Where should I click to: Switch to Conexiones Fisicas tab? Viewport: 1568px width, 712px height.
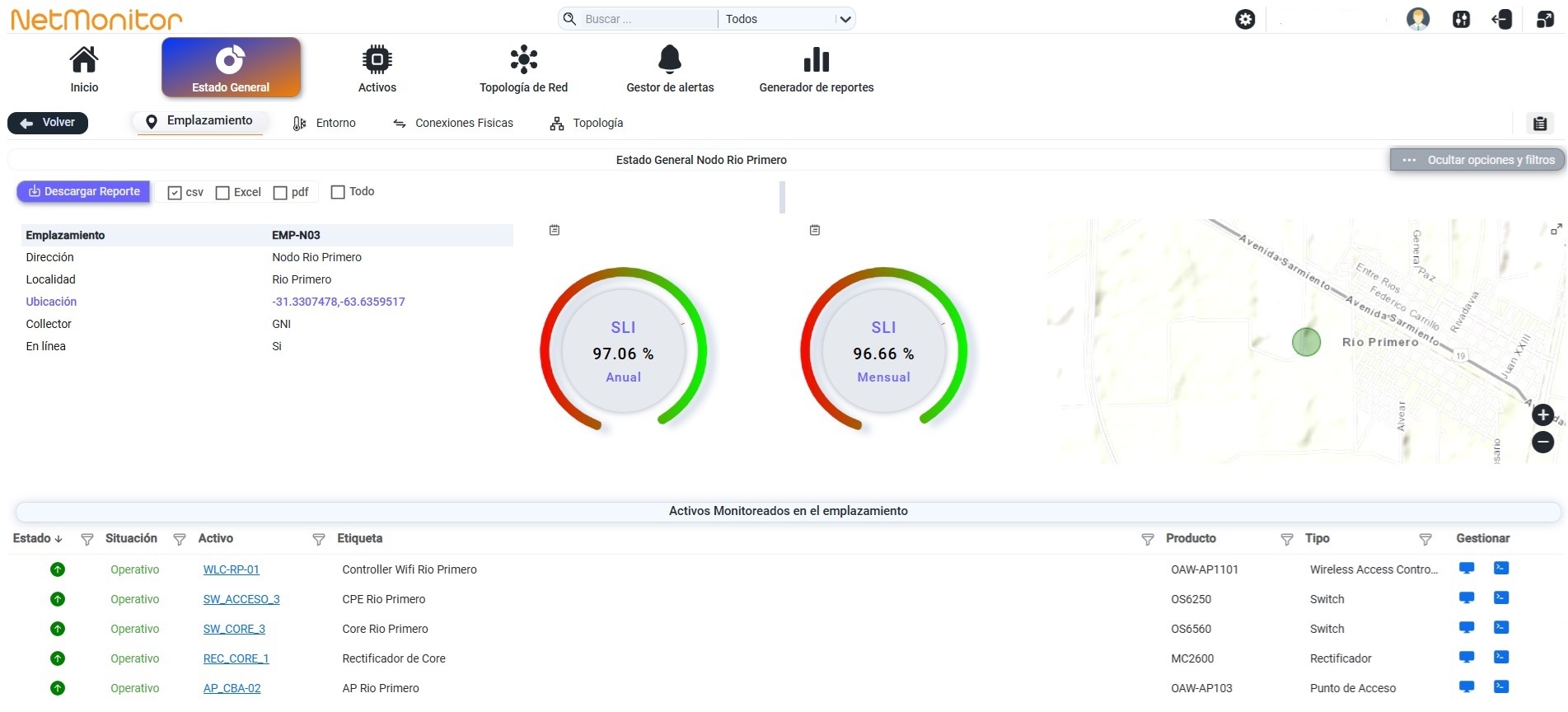pos(453,123)
